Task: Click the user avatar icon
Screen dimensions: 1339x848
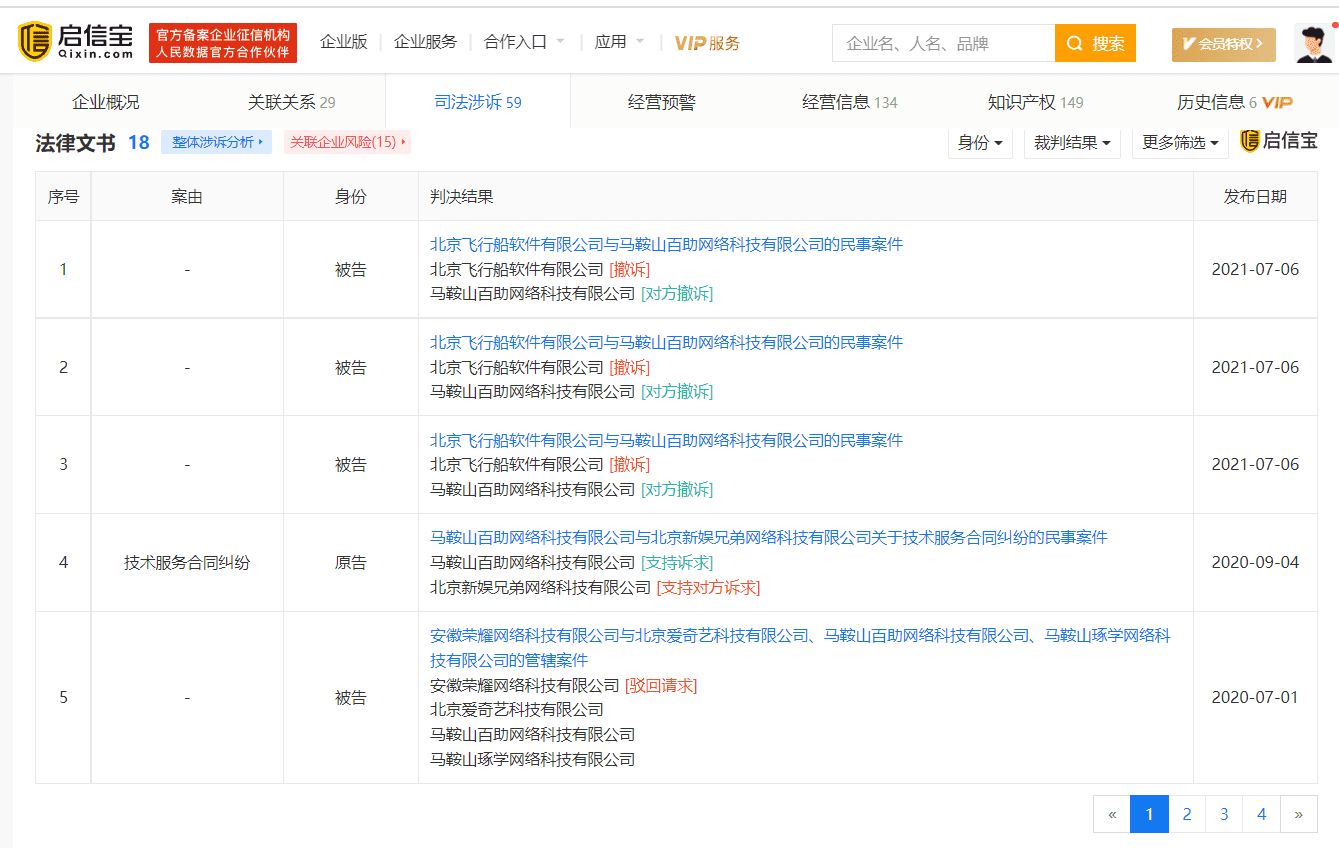Action: [x=1314, y=43]
